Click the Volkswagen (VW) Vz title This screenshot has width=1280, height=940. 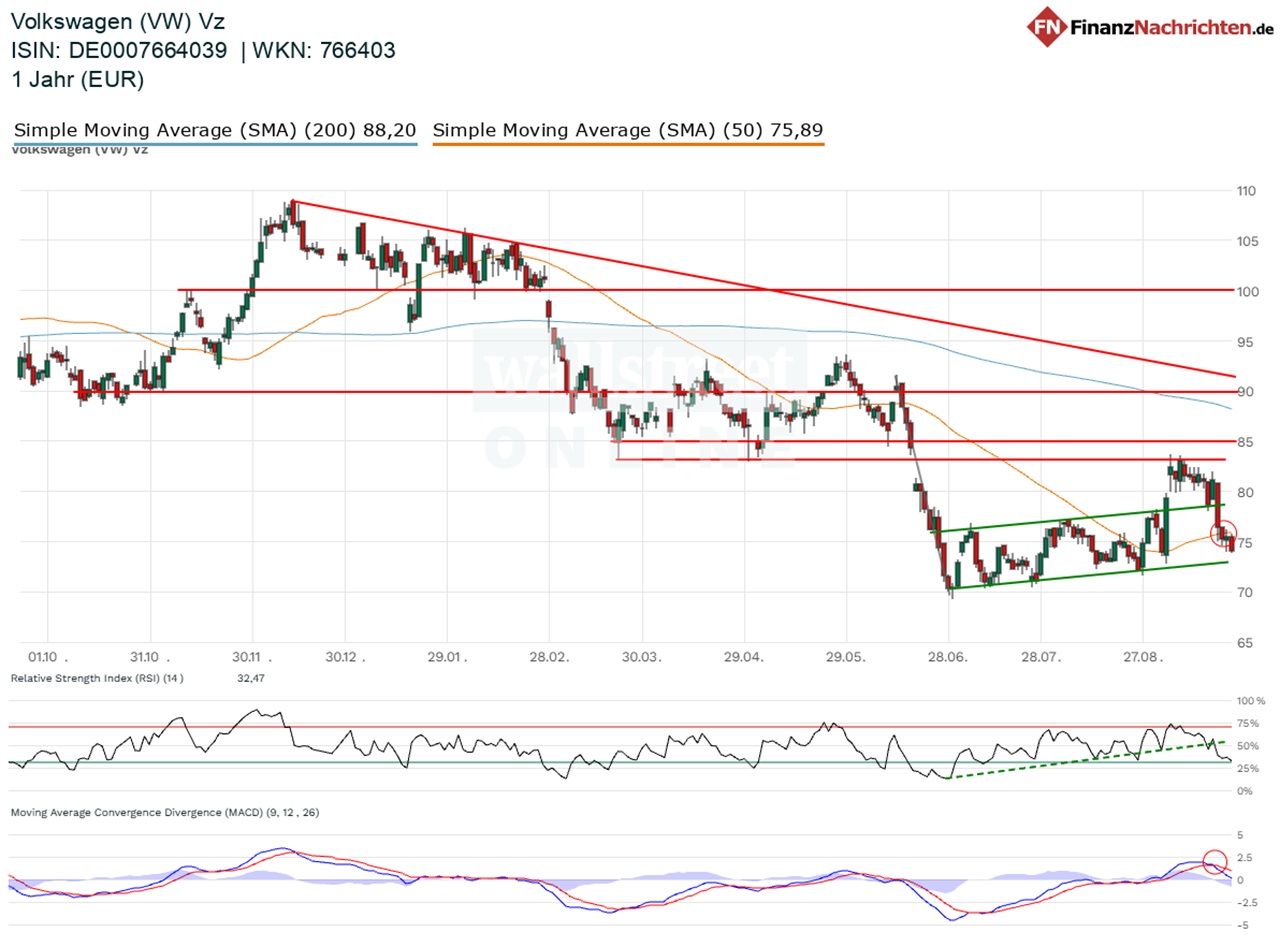point(117,20)
